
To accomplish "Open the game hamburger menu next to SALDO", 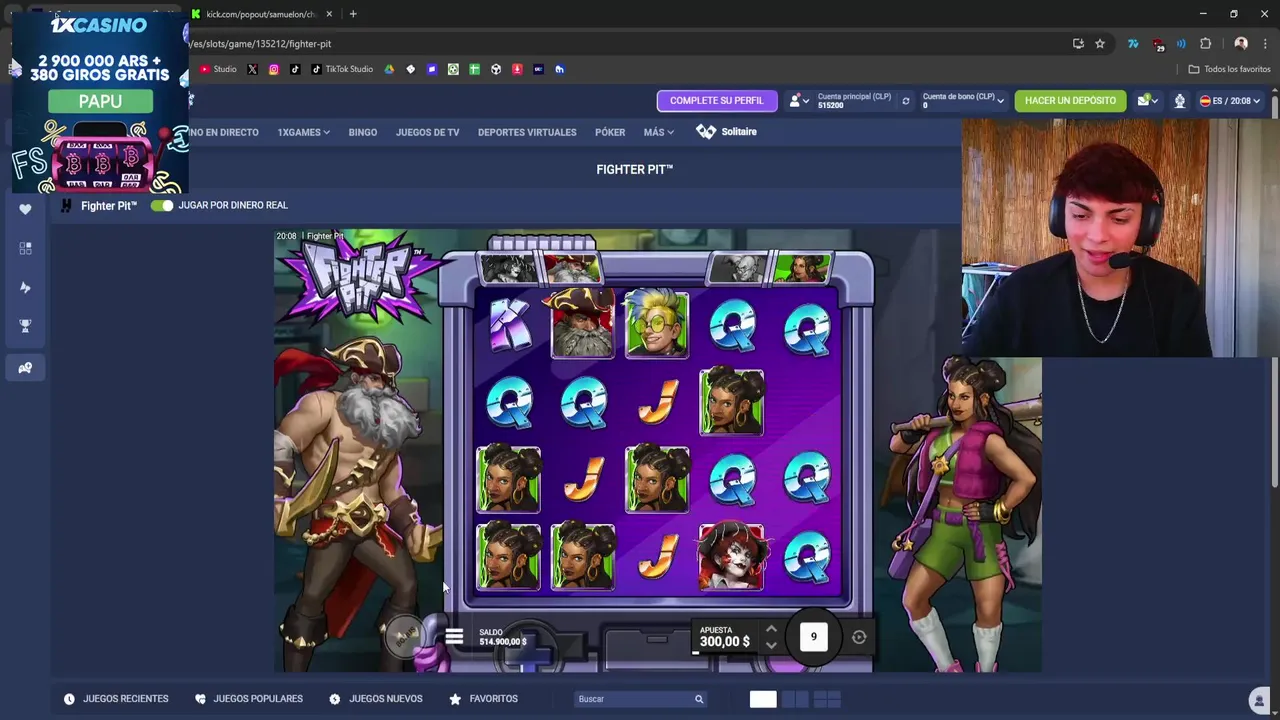I will tap(454, 637).
